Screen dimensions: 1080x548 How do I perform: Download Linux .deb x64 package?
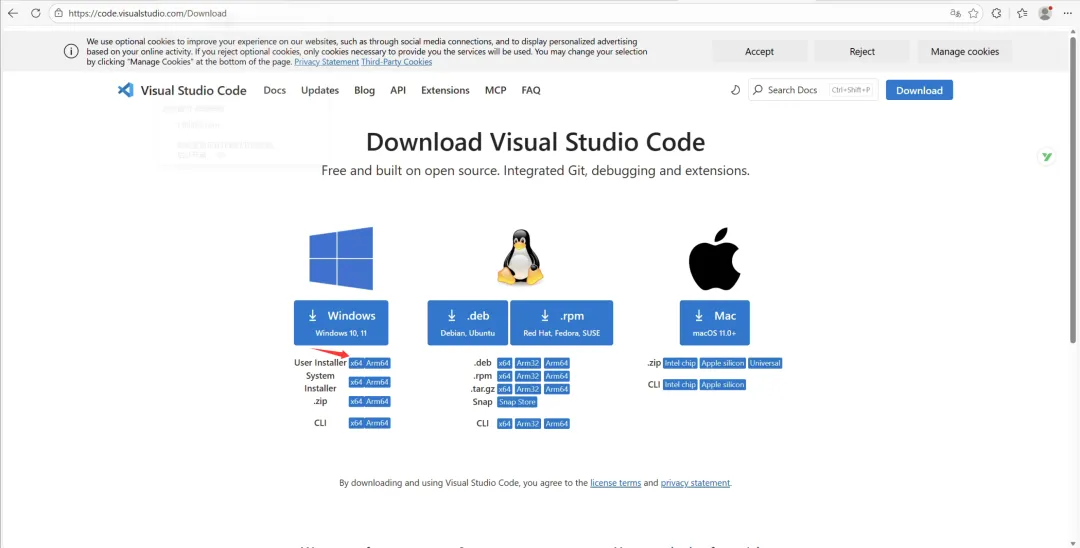(505, 363)
